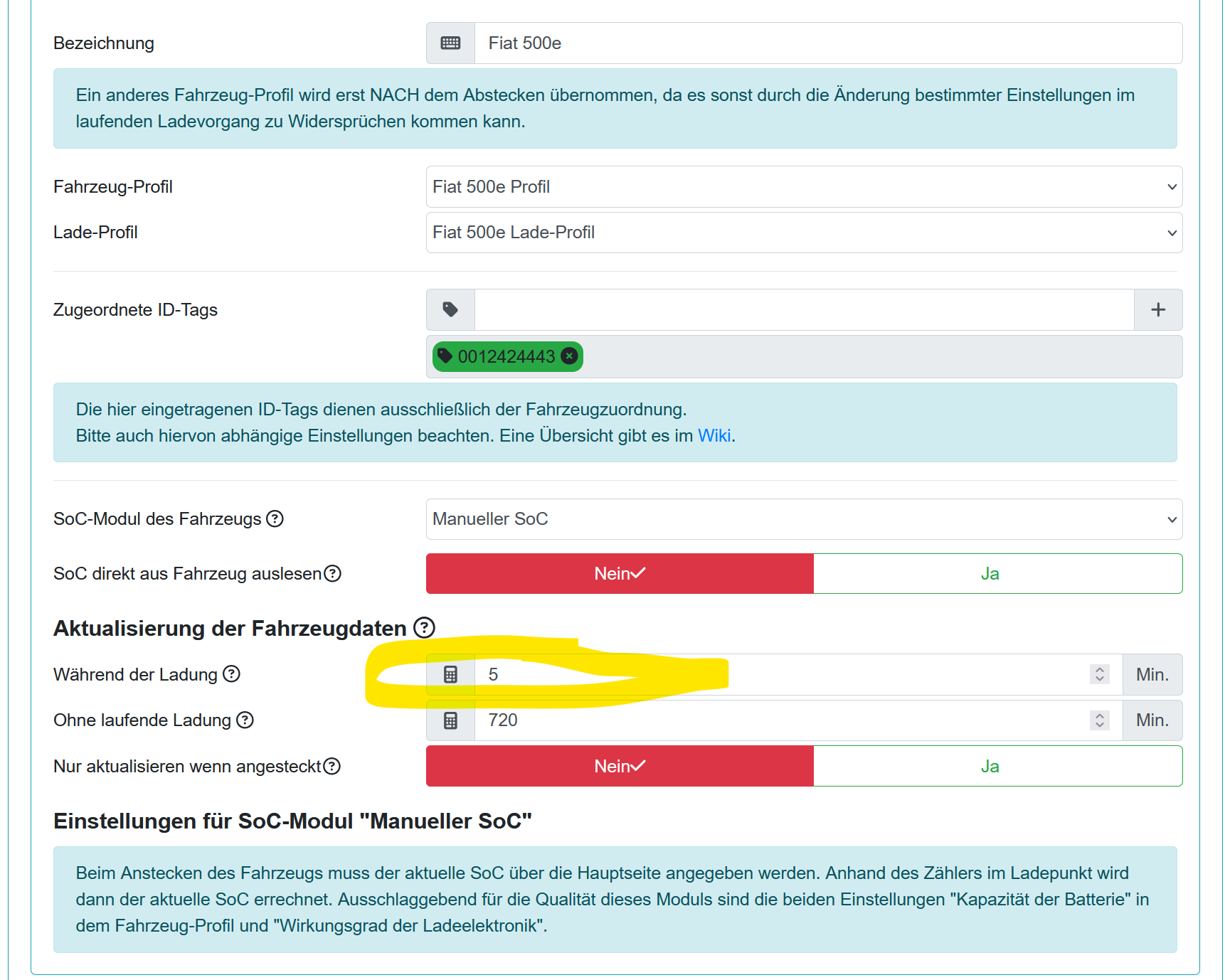
Task: Click the ID tag chip 0012424443
Action: pos(507,356)
